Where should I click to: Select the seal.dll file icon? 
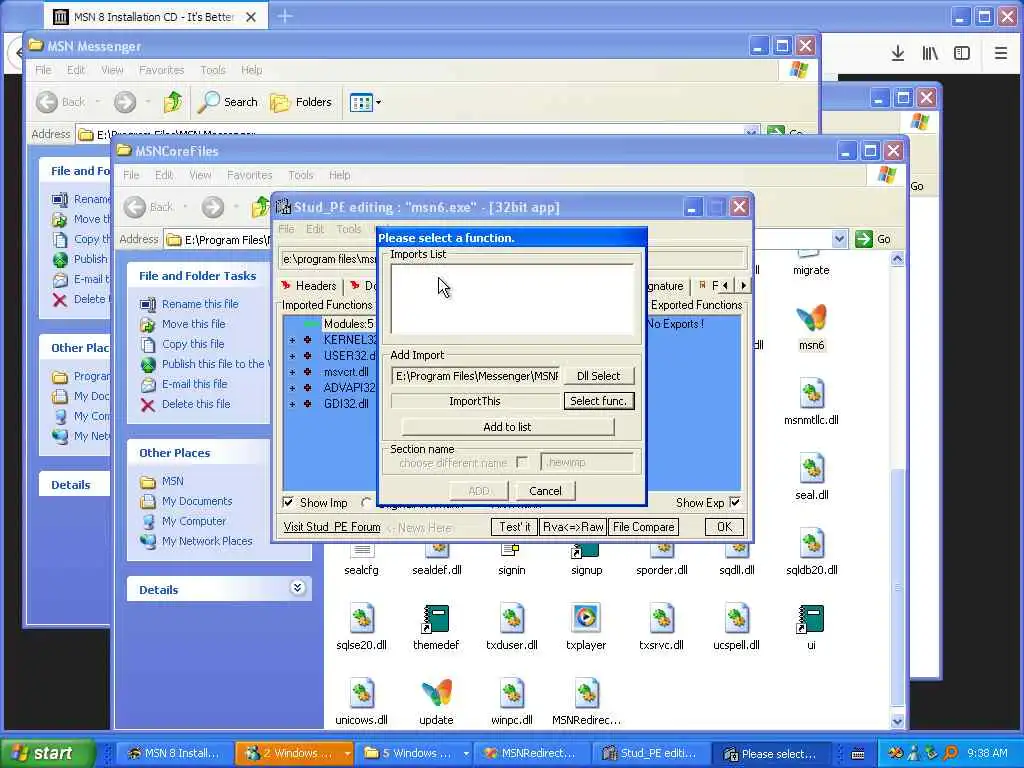(811, 468)
